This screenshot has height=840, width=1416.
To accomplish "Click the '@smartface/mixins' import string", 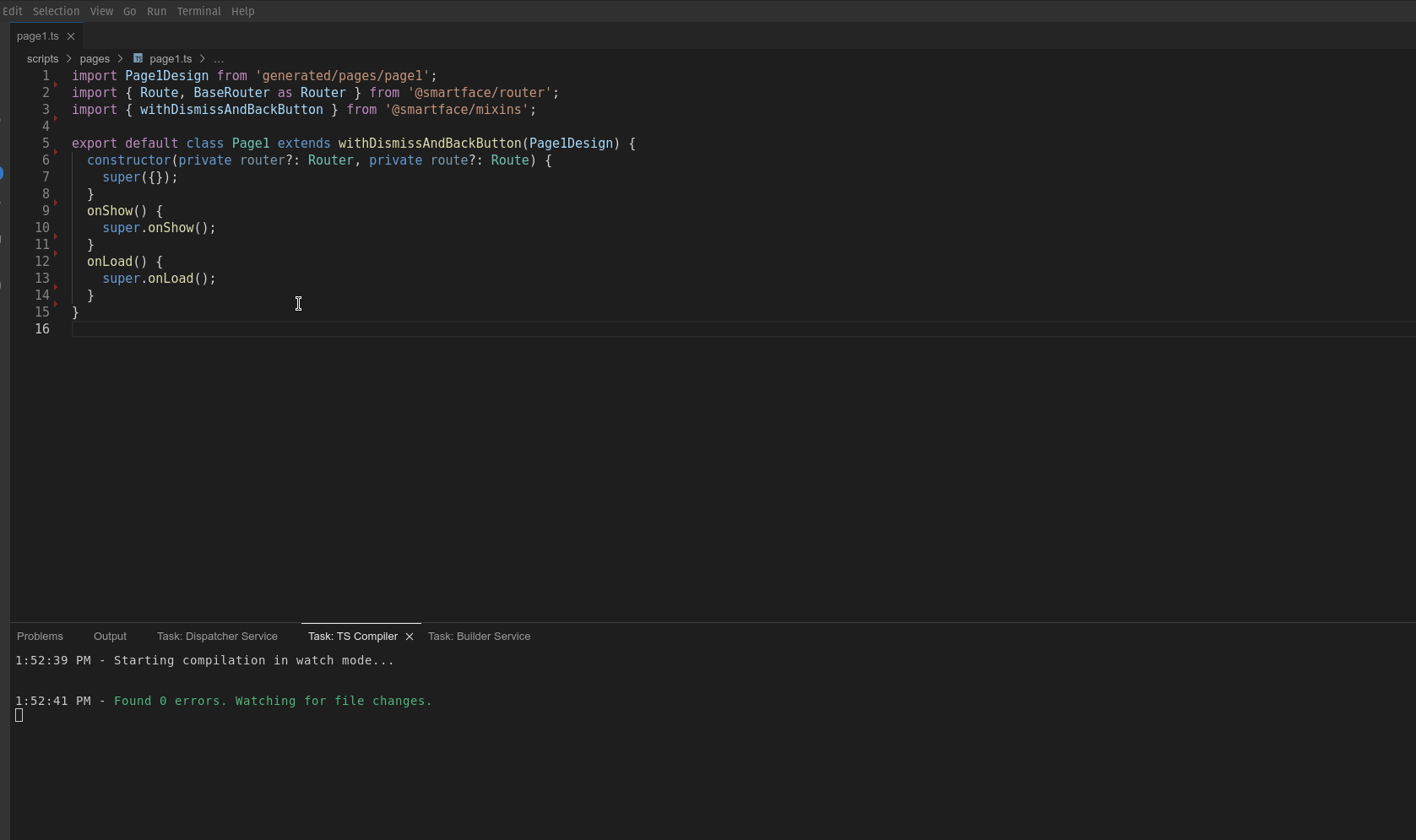I will [x=457, y=110].
